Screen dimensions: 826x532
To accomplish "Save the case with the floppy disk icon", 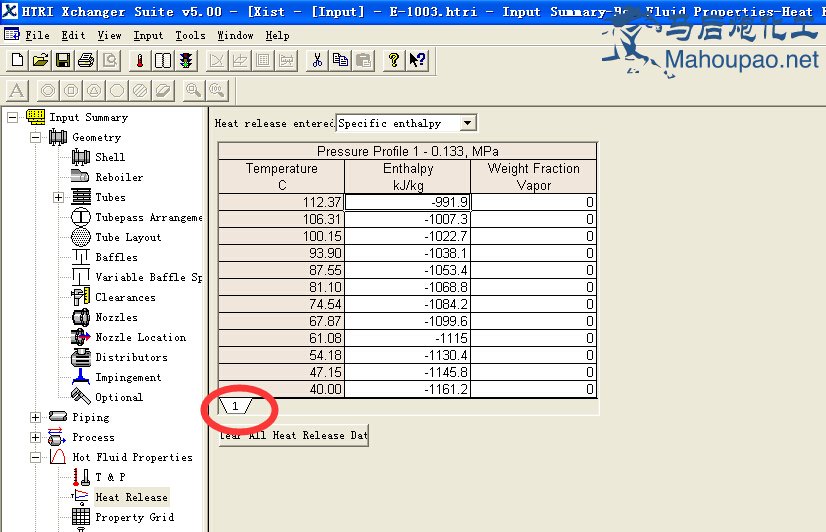I will tap(63, 61).
